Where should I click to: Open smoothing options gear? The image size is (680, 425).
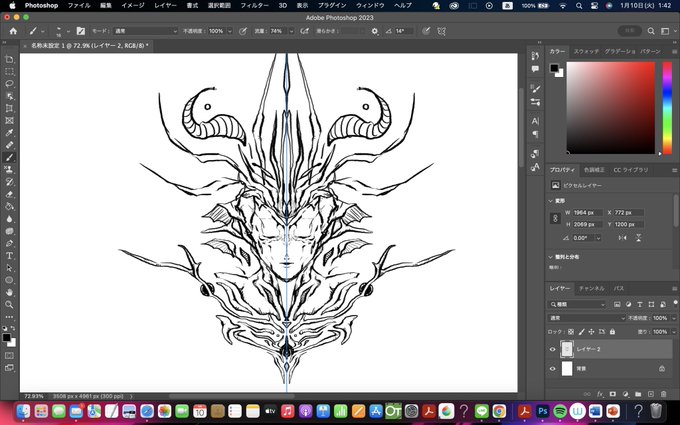[375, 31]
